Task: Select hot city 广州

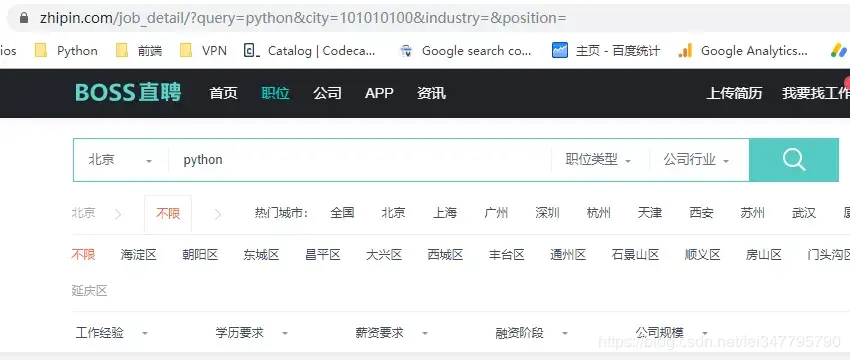Action: 496,213
